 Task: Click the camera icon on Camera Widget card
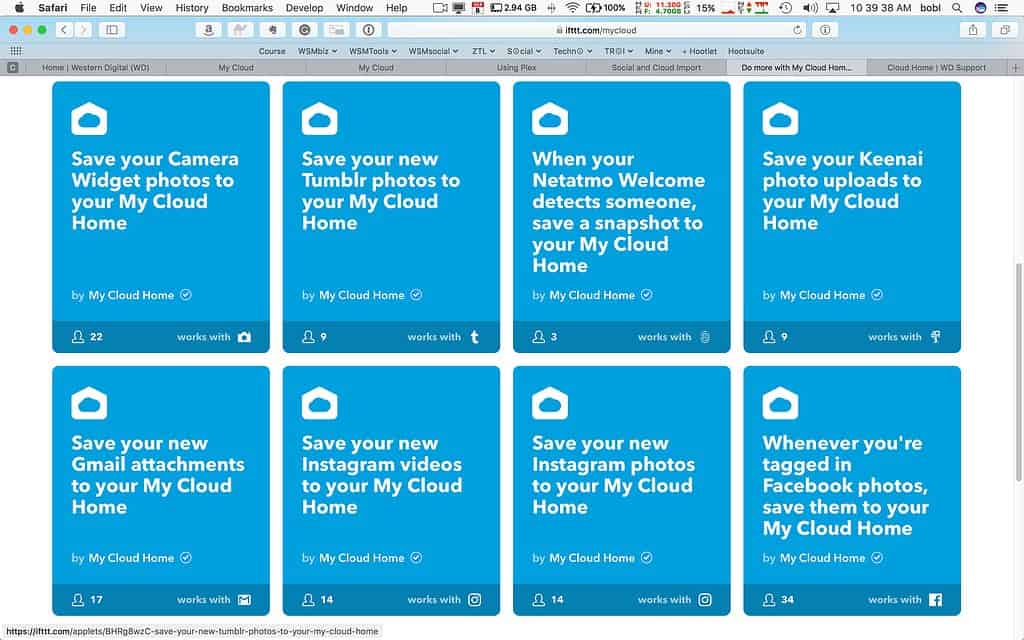click(x=244, y=337)
